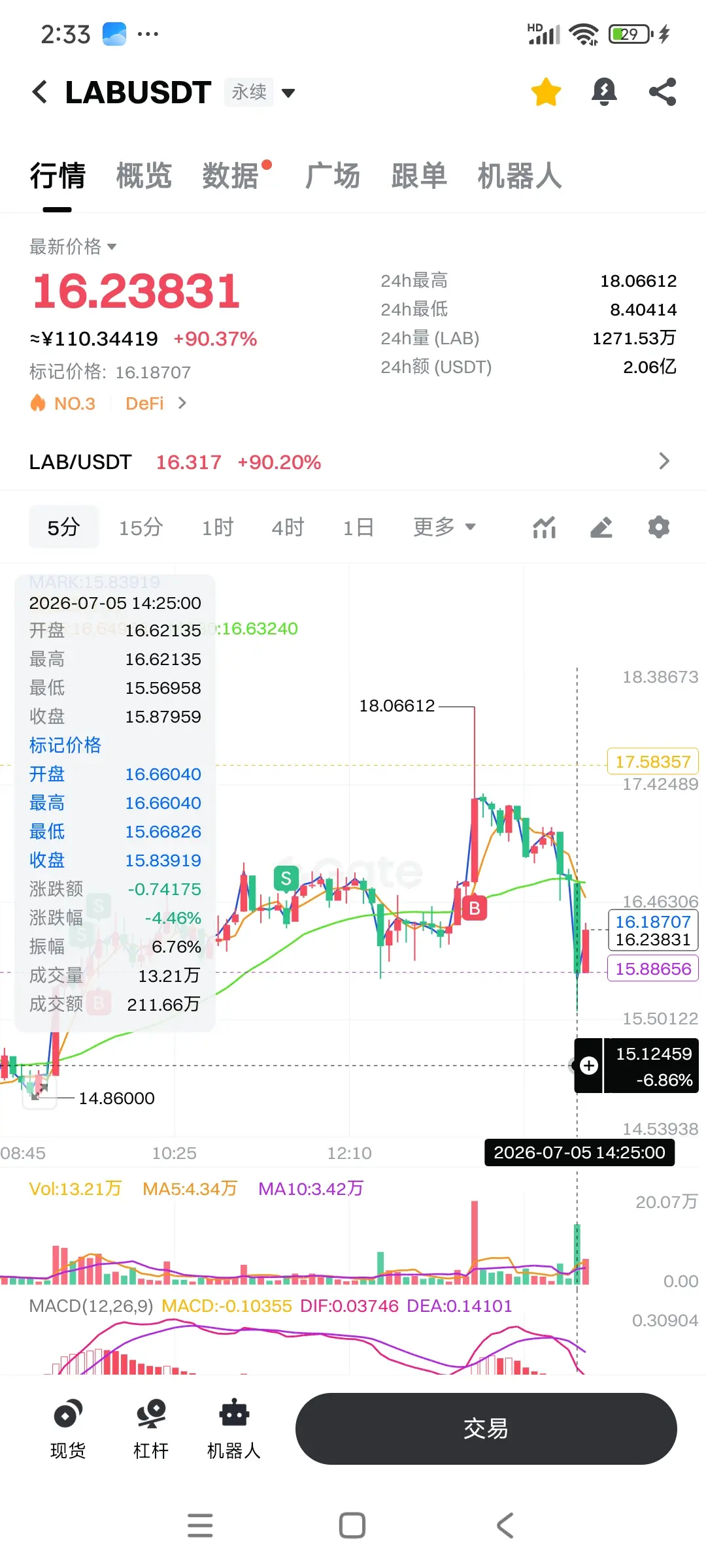Screen dimensions: 706x1568
Task: Tap the LABUSDT pair title
Action: pyautogui.click(x=138, y=92)
